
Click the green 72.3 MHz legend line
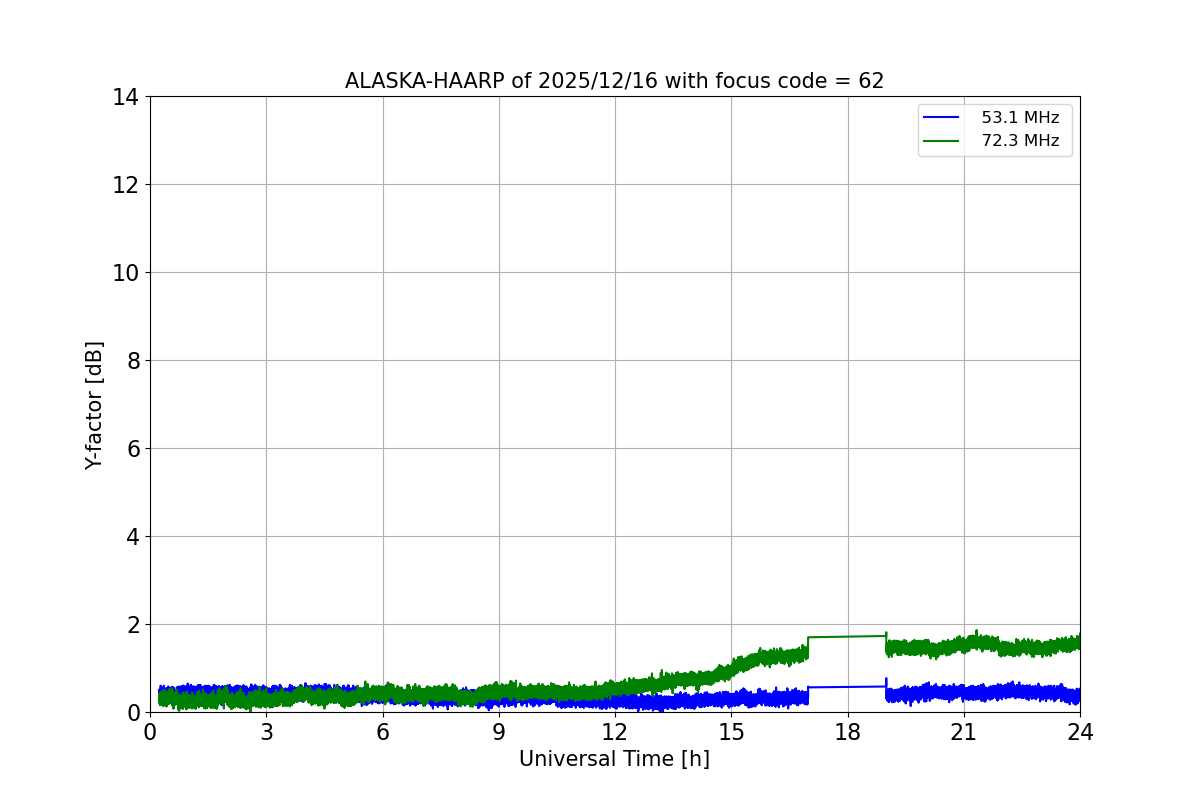[941, 141]
